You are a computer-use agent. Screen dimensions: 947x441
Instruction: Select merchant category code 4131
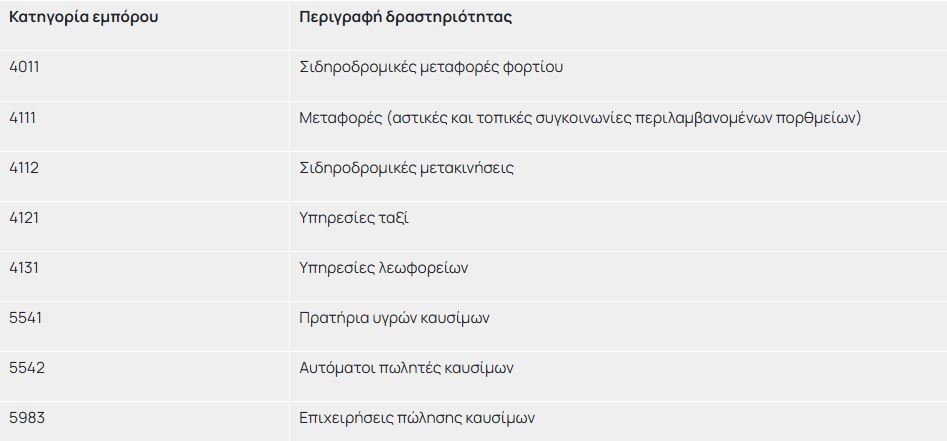pyautogui.click(x=24, y=267)
